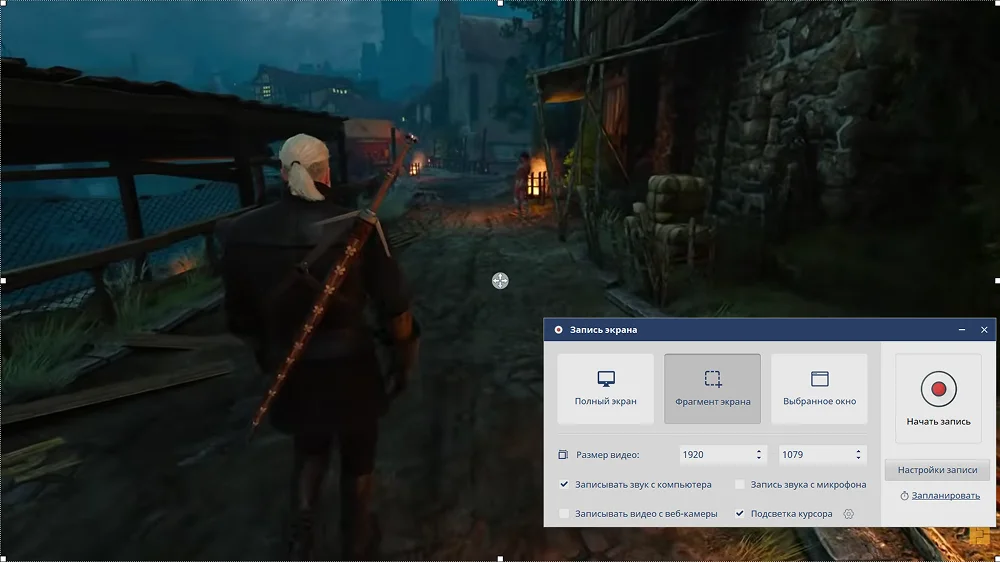This screenshot has height=562, width=1000.
Task: Close the Запись экрана window
Action: pyautogui.click(x=984, y=330)
